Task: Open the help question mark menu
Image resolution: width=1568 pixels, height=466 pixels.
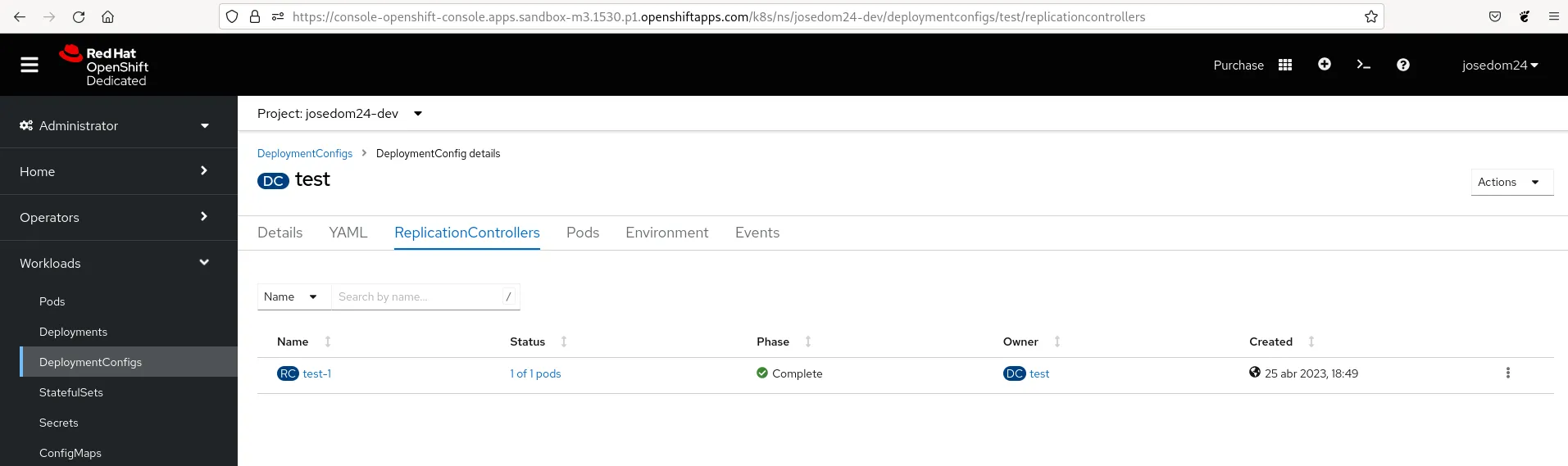Action: pos(1403,65)
